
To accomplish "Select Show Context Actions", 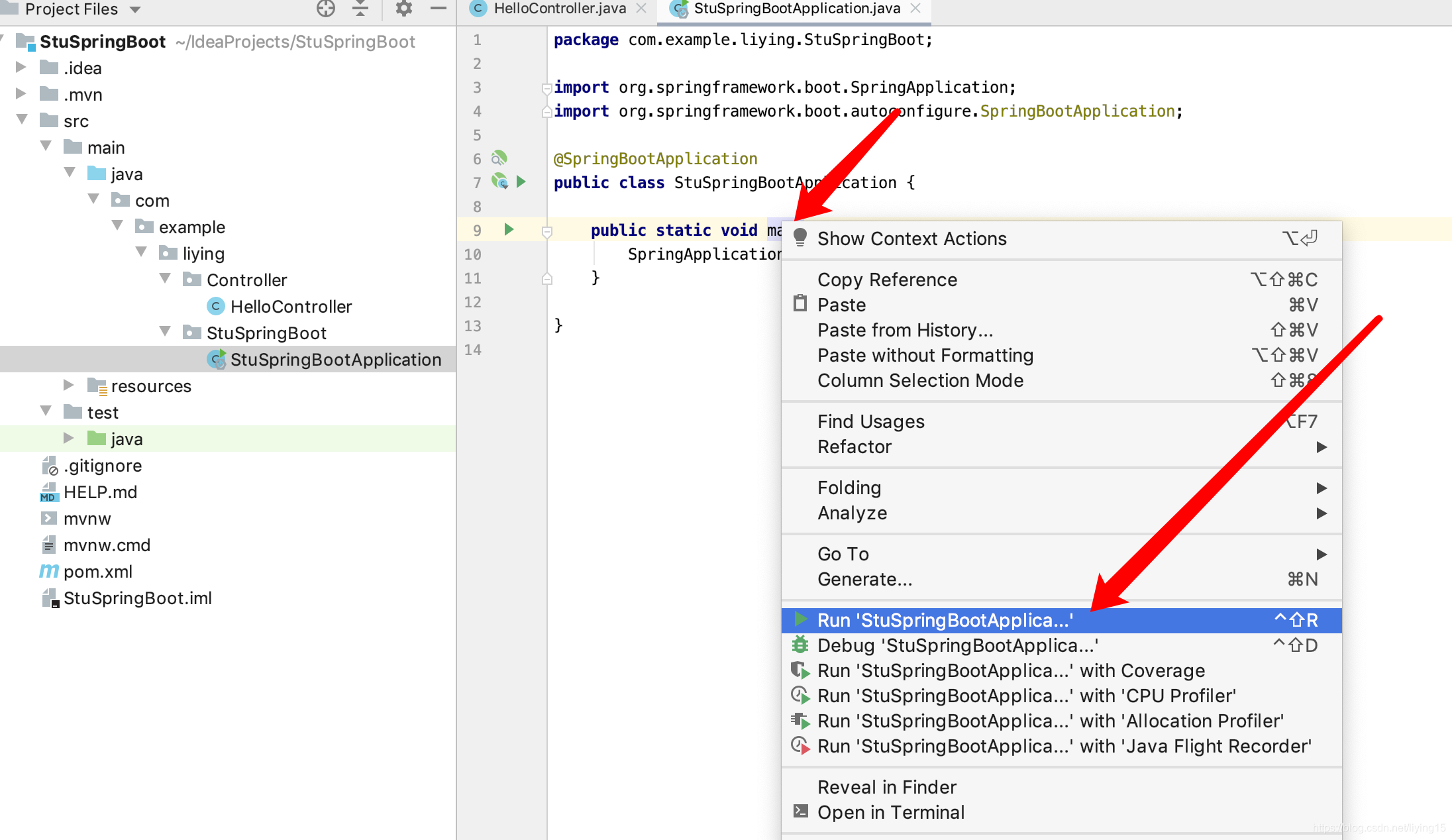I will pyautogui.click(x=1061, y=238).
